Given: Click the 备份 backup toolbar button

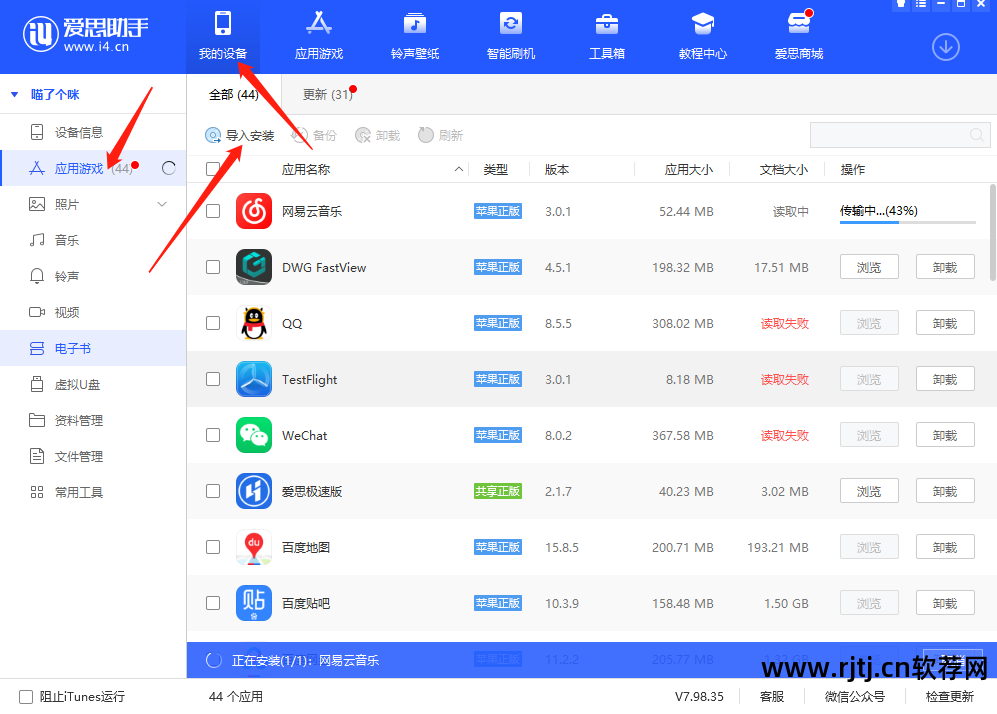Looking at the screenshot, I should [x=314, y=135].
